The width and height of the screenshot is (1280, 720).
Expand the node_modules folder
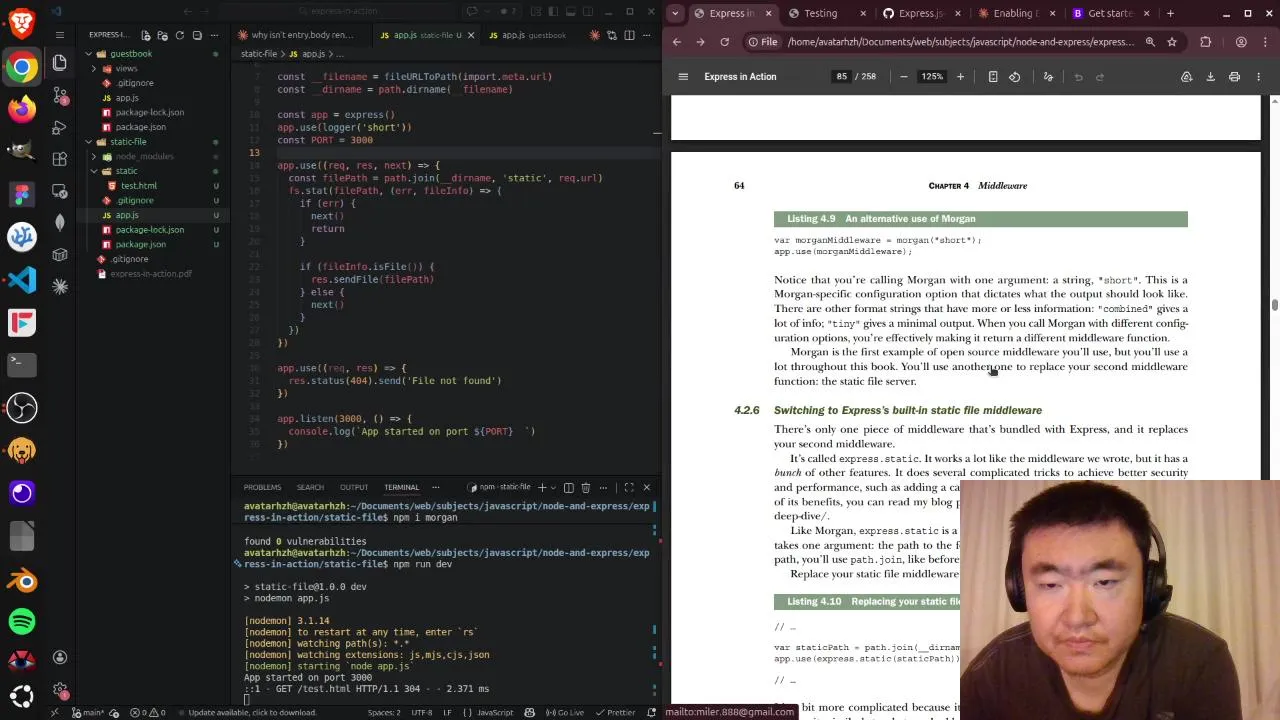(144, 157)
